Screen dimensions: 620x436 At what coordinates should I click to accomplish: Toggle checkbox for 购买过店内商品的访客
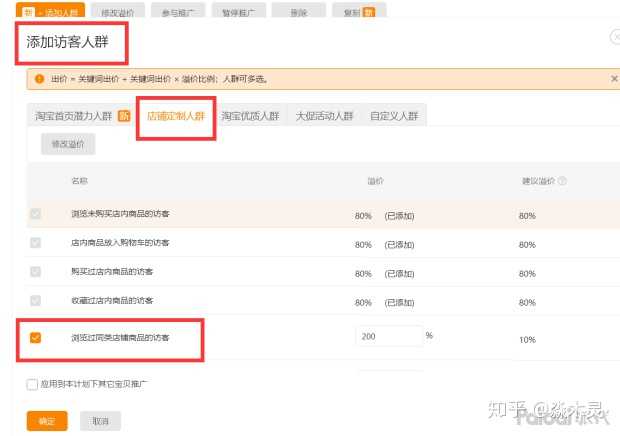pos(35,272)
